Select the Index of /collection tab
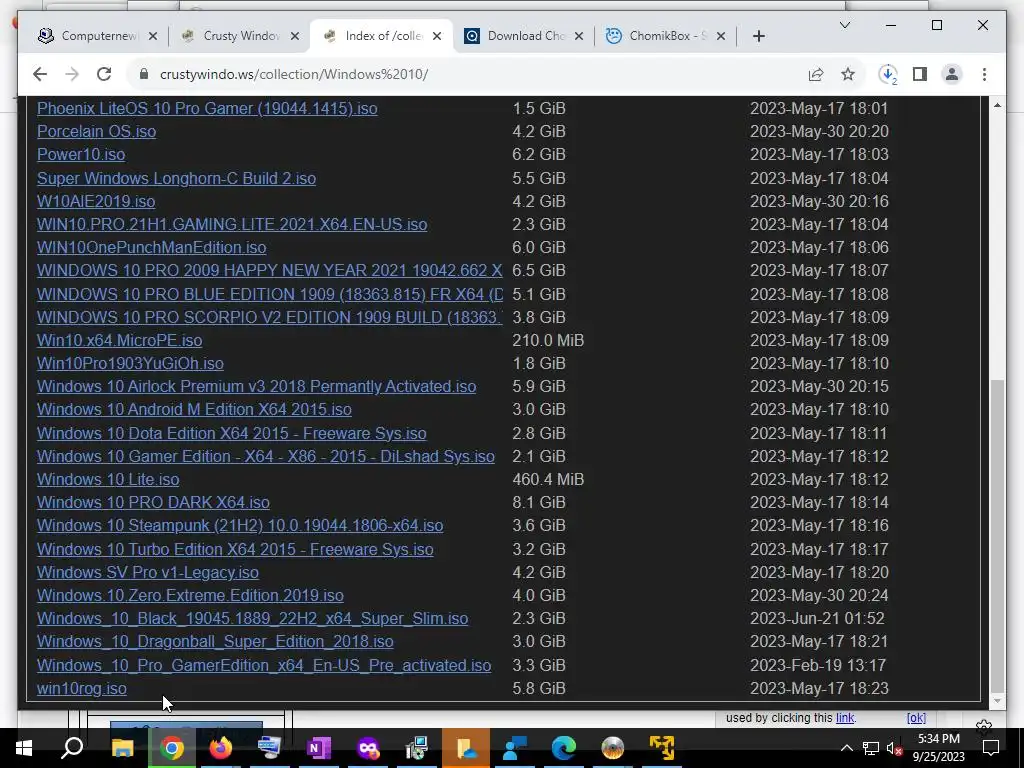Viewport: 1024px width, 768px height. point(384,36)
